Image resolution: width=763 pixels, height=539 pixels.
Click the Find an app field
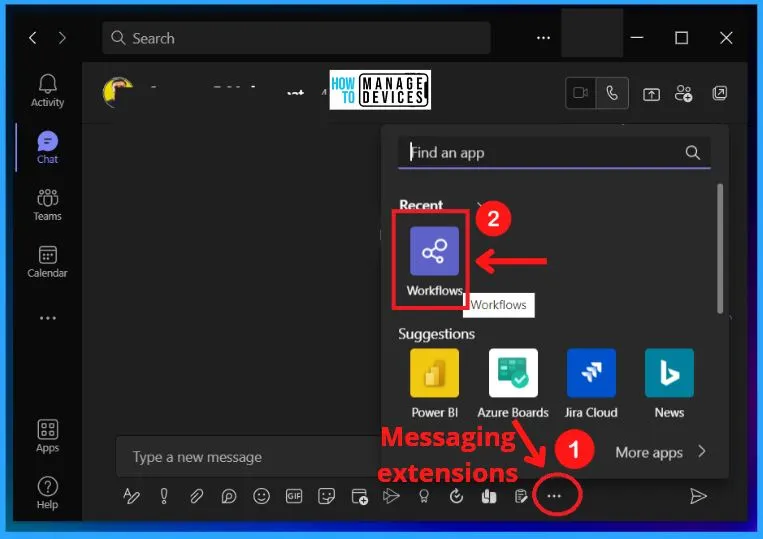(x=554, y=153)
